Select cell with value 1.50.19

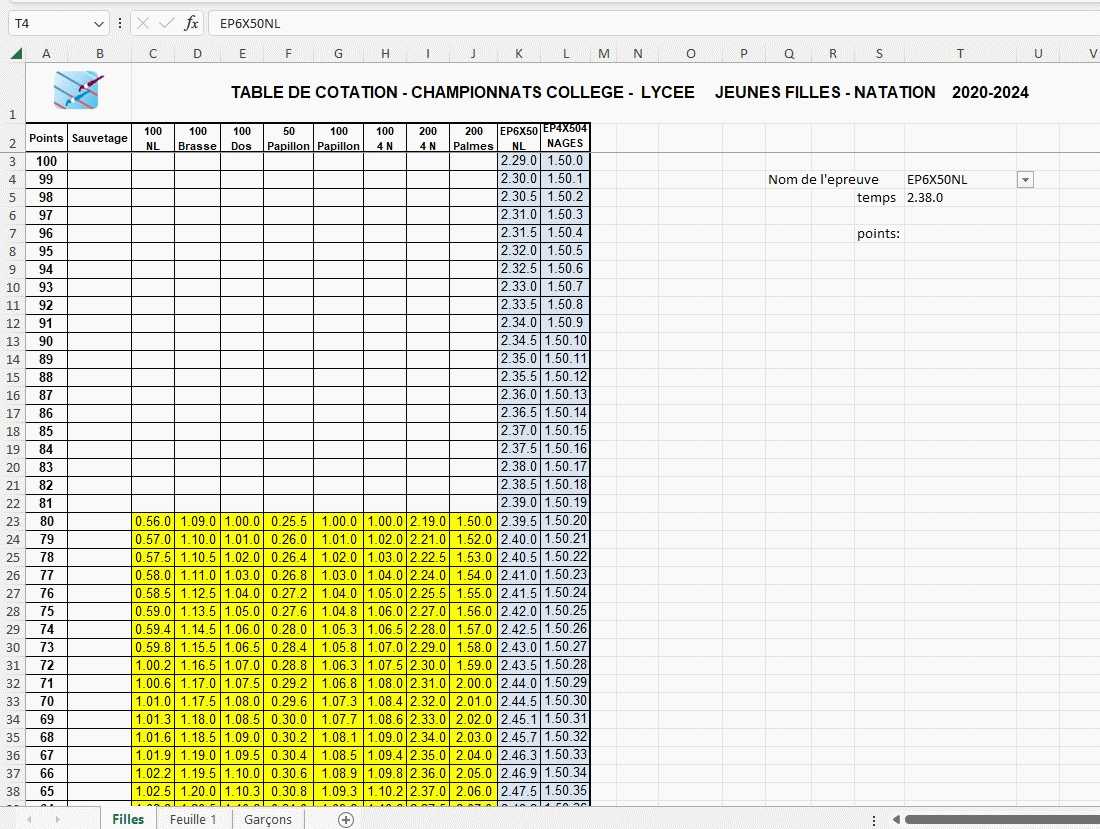[x=565, y=502]
